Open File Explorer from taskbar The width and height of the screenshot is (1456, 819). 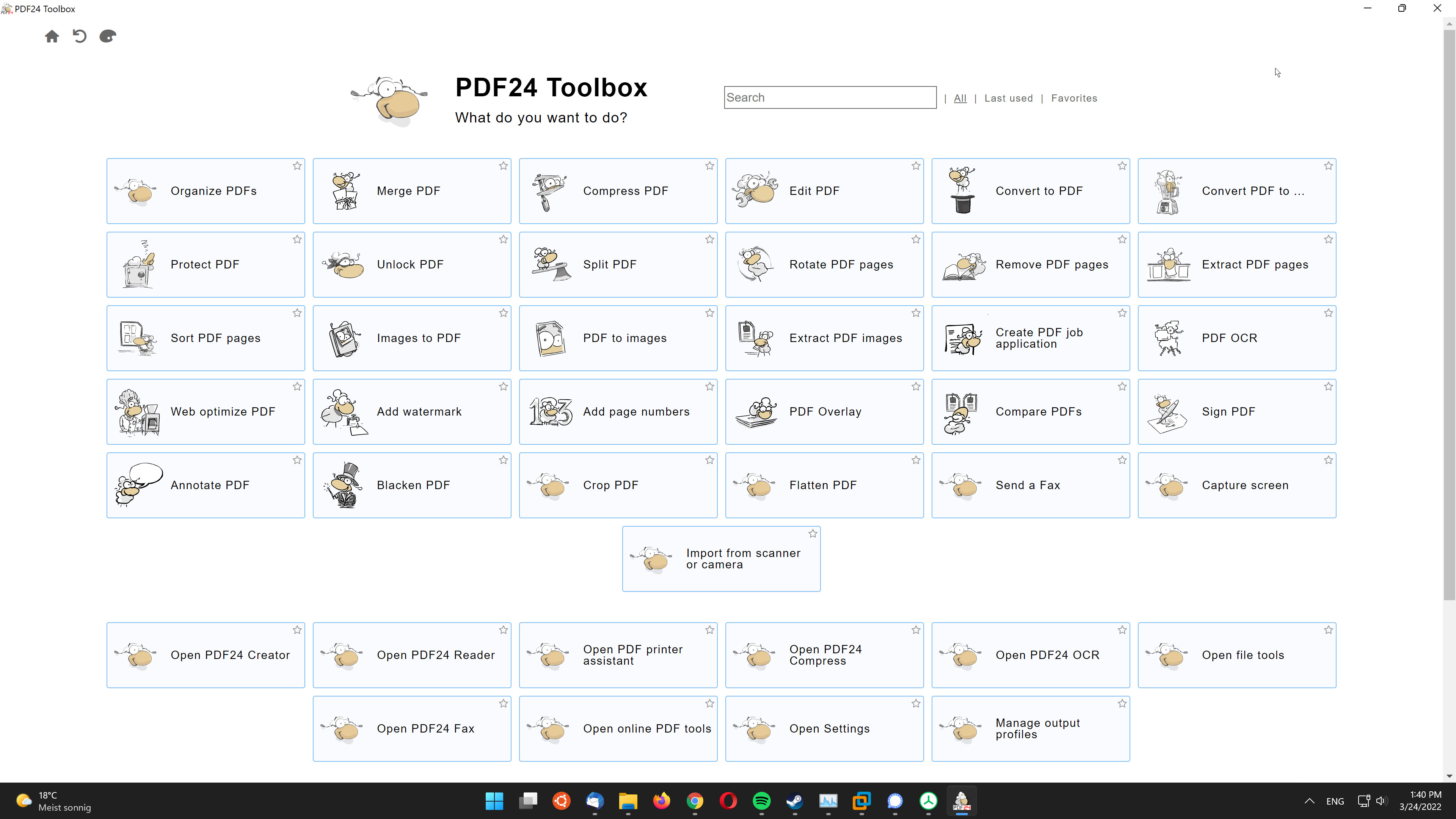click(x=628, y=801)
